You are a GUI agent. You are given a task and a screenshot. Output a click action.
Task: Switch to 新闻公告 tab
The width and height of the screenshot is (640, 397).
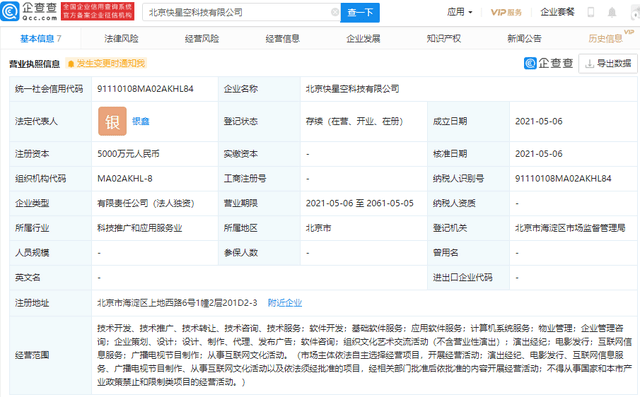524,39
